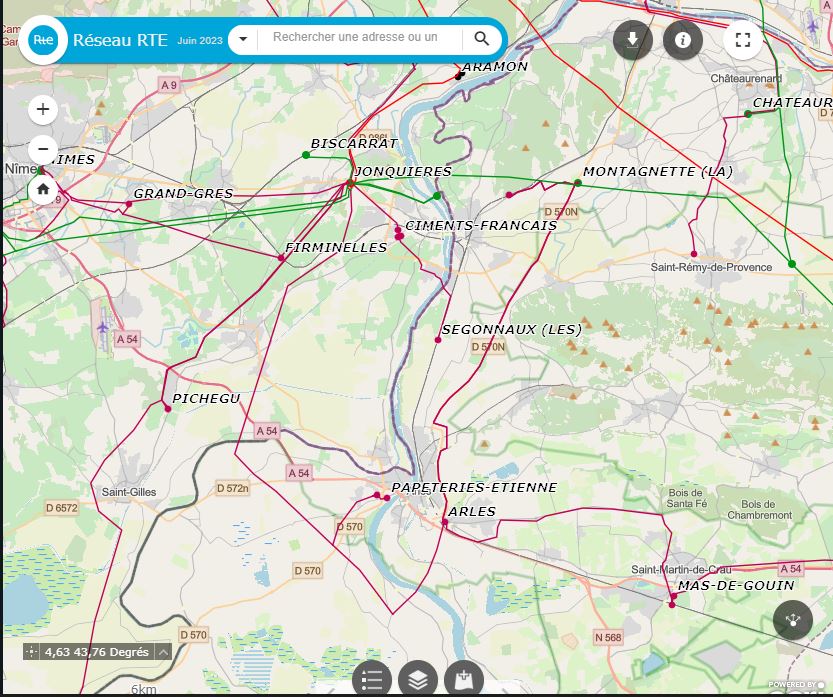Click the zoom out minus button
Image resolution: width=833 pixels, height=697 pixels.
[43, 150]
